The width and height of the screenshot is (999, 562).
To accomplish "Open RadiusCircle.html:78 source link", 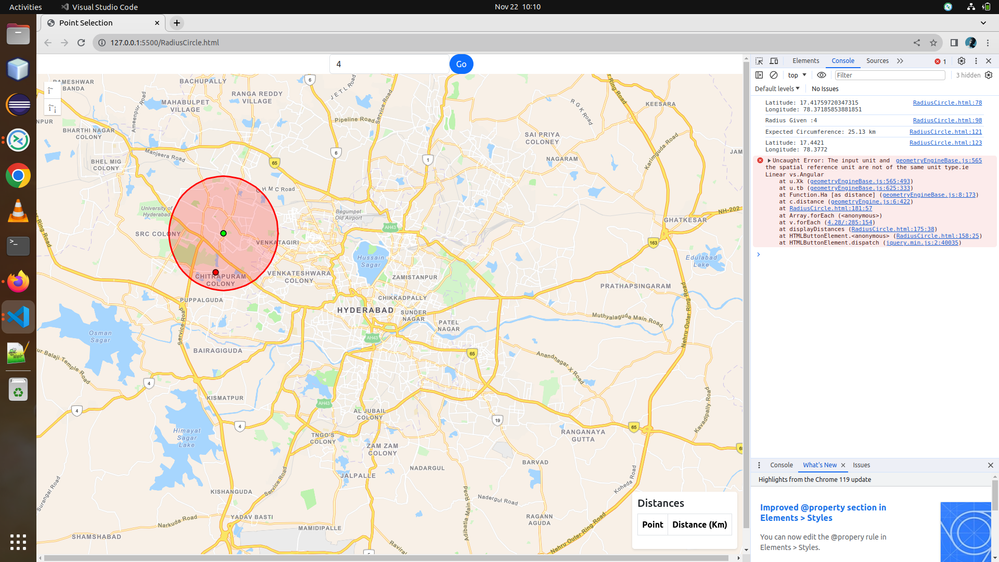I will [947, 103].
